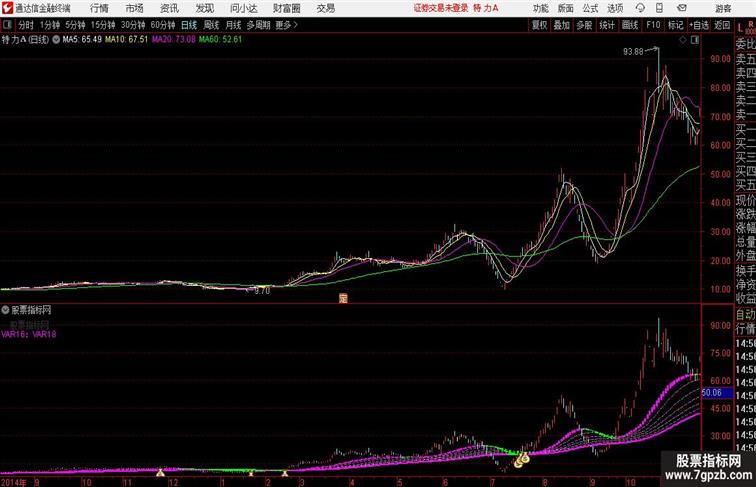756x487 pixels.
Task: Click the MA10: 67.51 label
Action: click(126, 40)
